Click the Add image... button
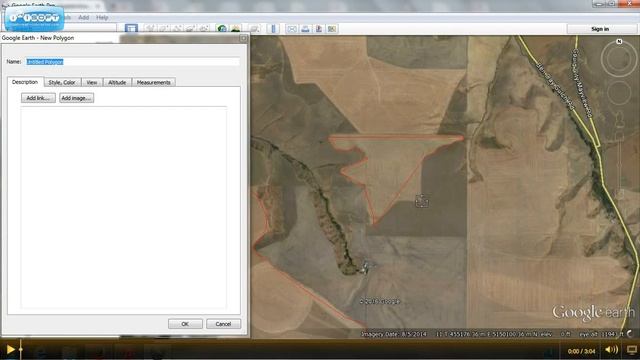This screenshot has height=360, width=640. pyautogui.click(x=76, y=98)
